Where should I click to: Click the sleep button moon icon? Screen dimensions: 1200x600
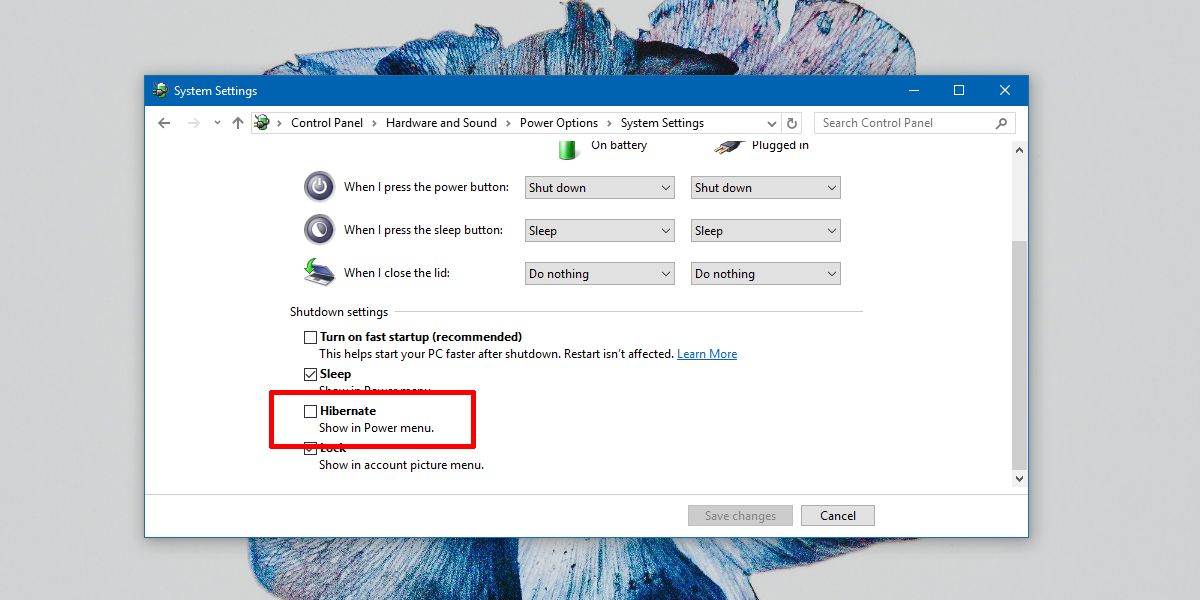(x=319, y=229)
